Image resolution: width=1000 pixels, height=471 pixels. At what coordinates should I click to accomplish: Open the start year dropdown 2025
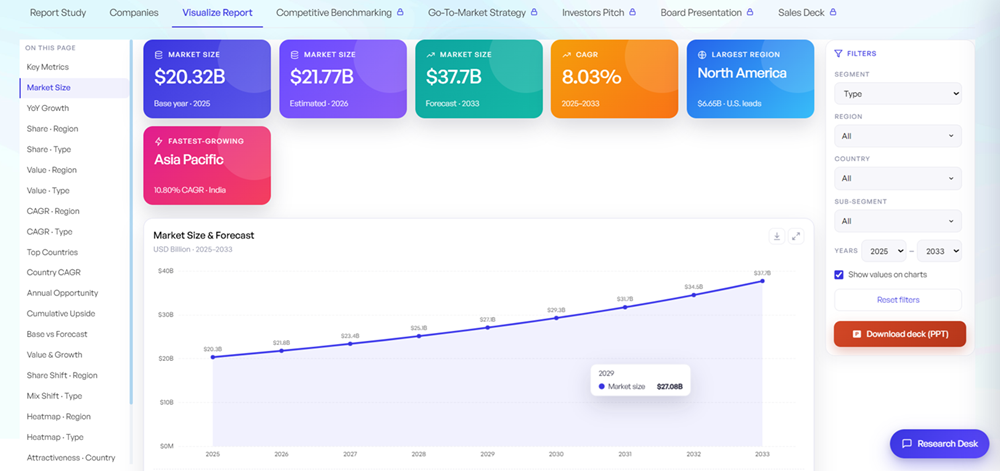(884, 251)
